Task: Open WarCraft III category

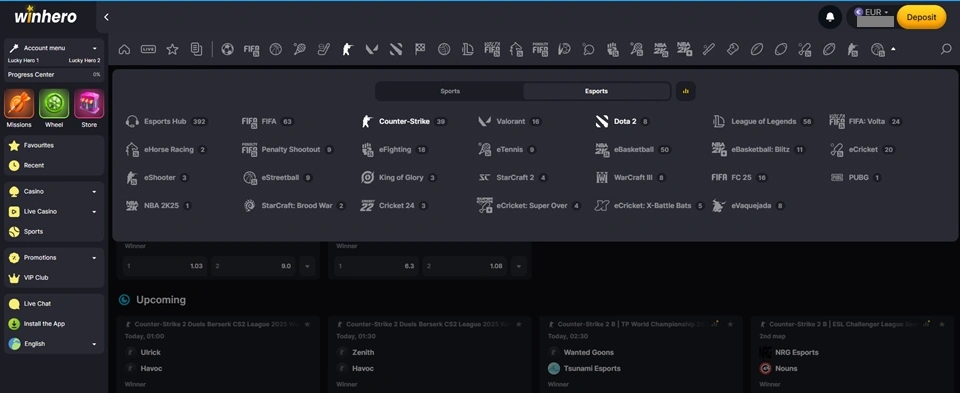Action: (630, 178)
